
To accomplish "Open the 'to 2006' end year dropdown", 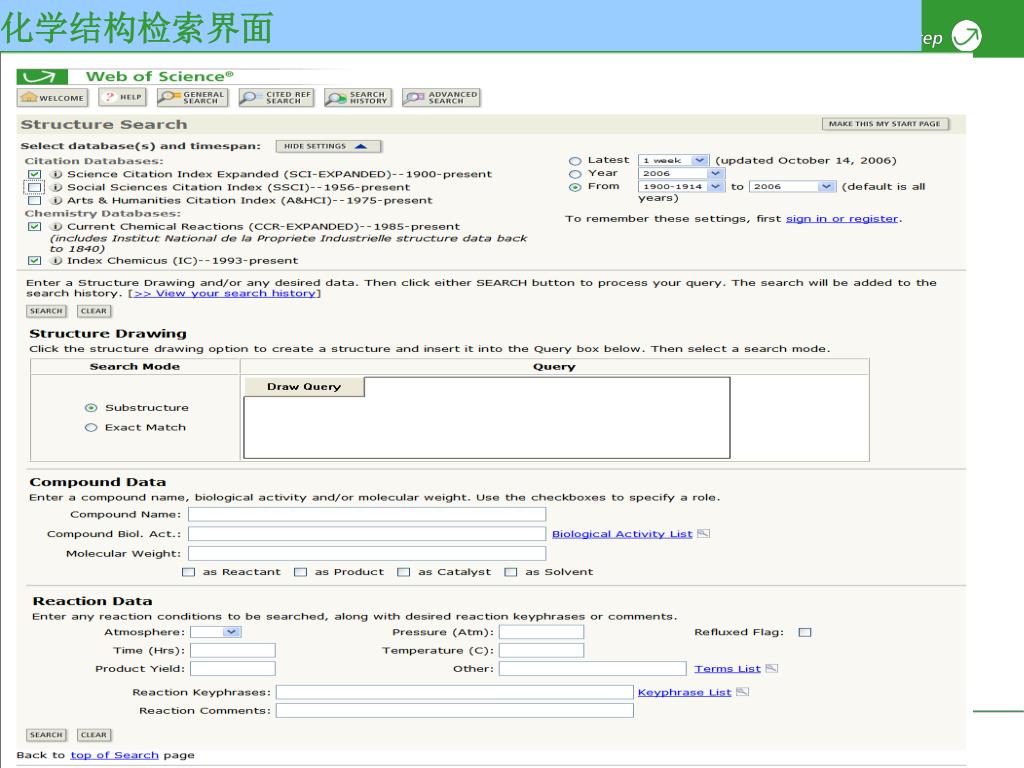I will click(792, 186).
